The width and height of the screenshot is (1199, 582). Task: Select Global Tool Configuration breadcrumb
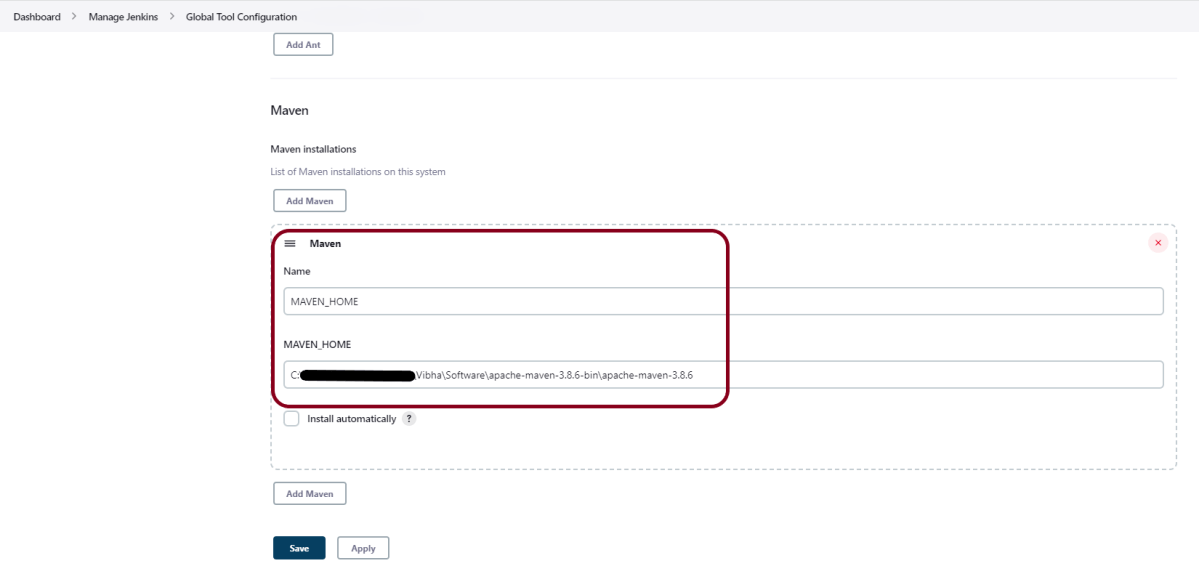point(241,17)
